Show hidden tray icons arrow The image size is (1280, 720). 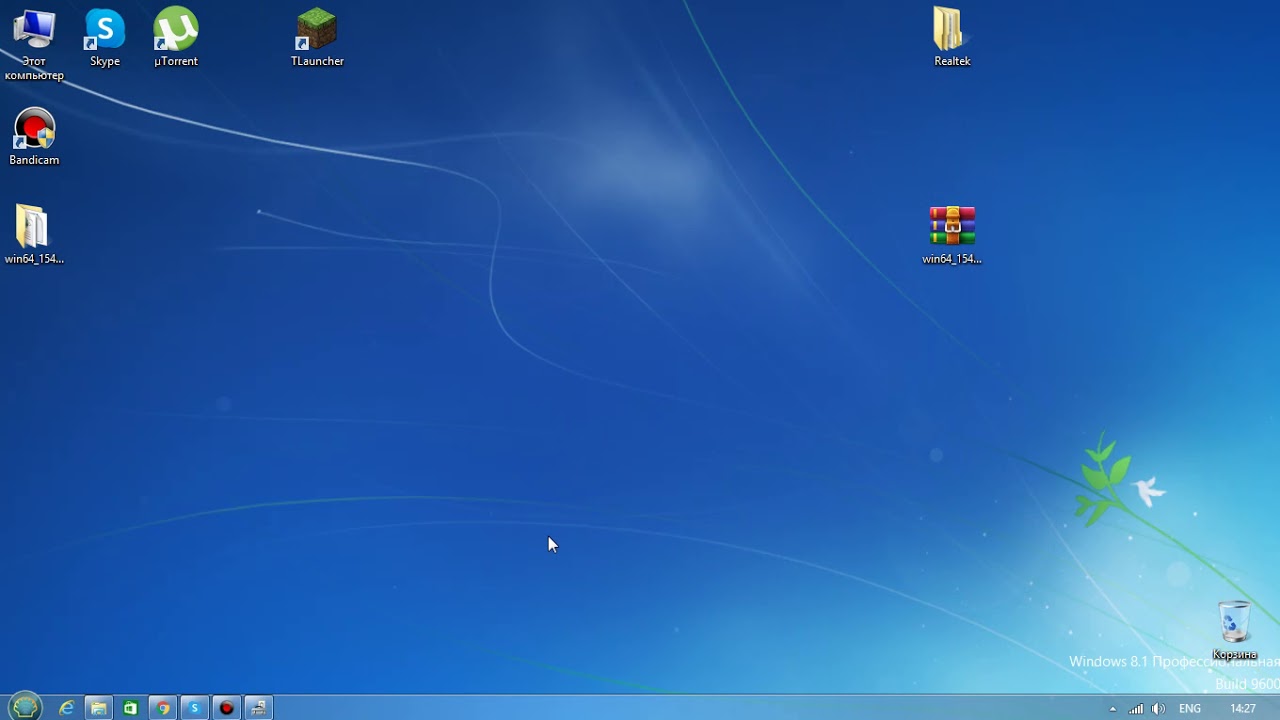pos(1113,709)
